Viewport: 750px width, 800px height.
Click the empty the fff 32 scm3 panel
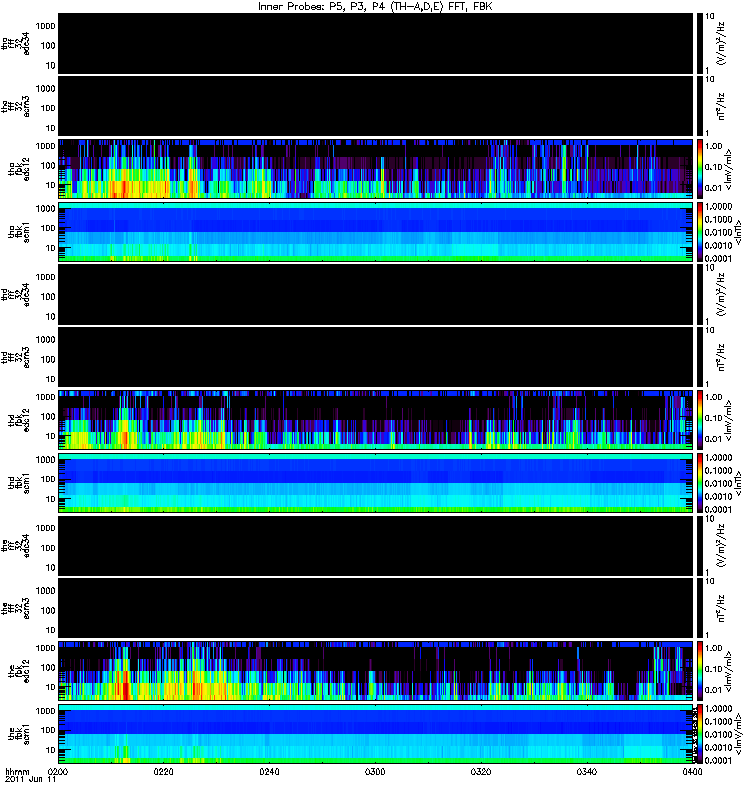[x=376, y=608]
